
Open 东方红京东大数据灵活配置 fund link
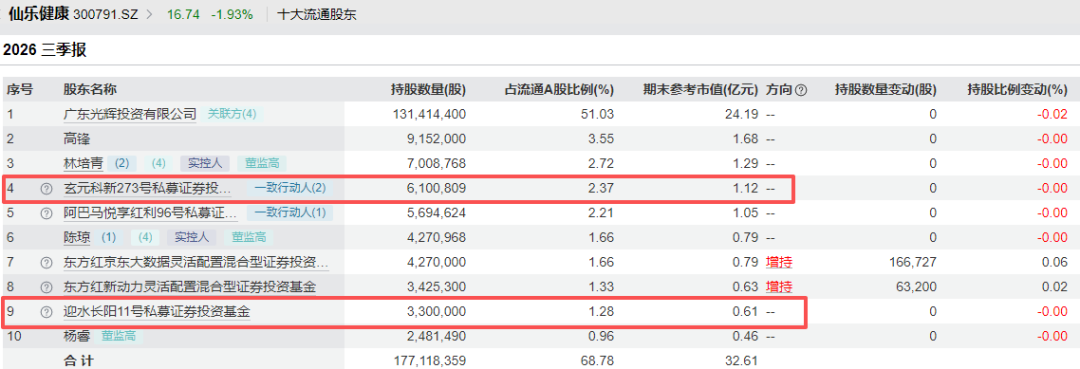(x=196, y=262)
